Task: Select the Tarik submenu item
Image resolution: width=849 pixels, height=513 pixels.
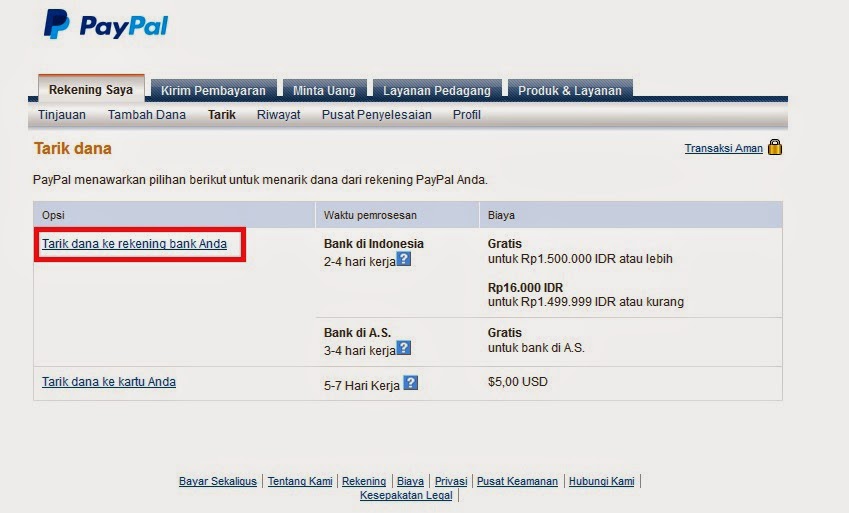Action: [x=222, y=115]
